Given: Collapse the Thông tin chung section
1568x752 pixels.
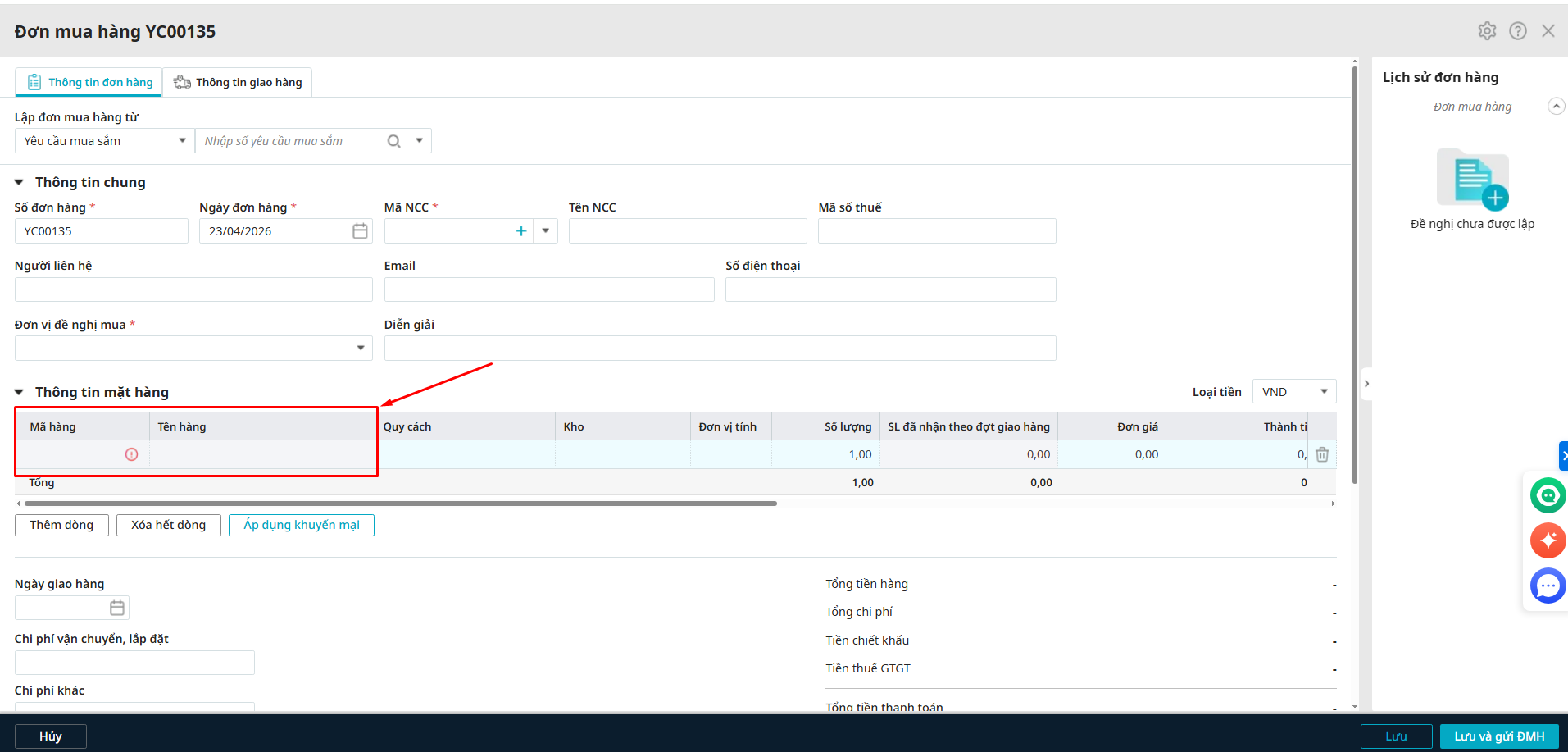Looking at the screenshot, I should tap(20, 182).
